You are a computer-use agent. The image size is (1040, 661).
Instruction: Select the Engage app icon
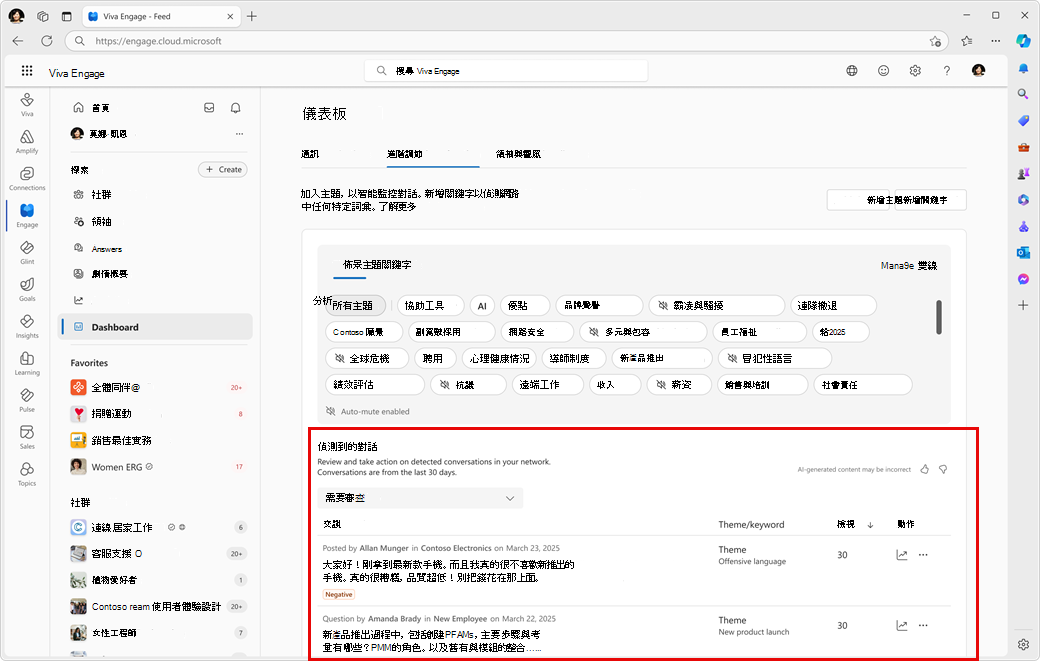point(27,215)
